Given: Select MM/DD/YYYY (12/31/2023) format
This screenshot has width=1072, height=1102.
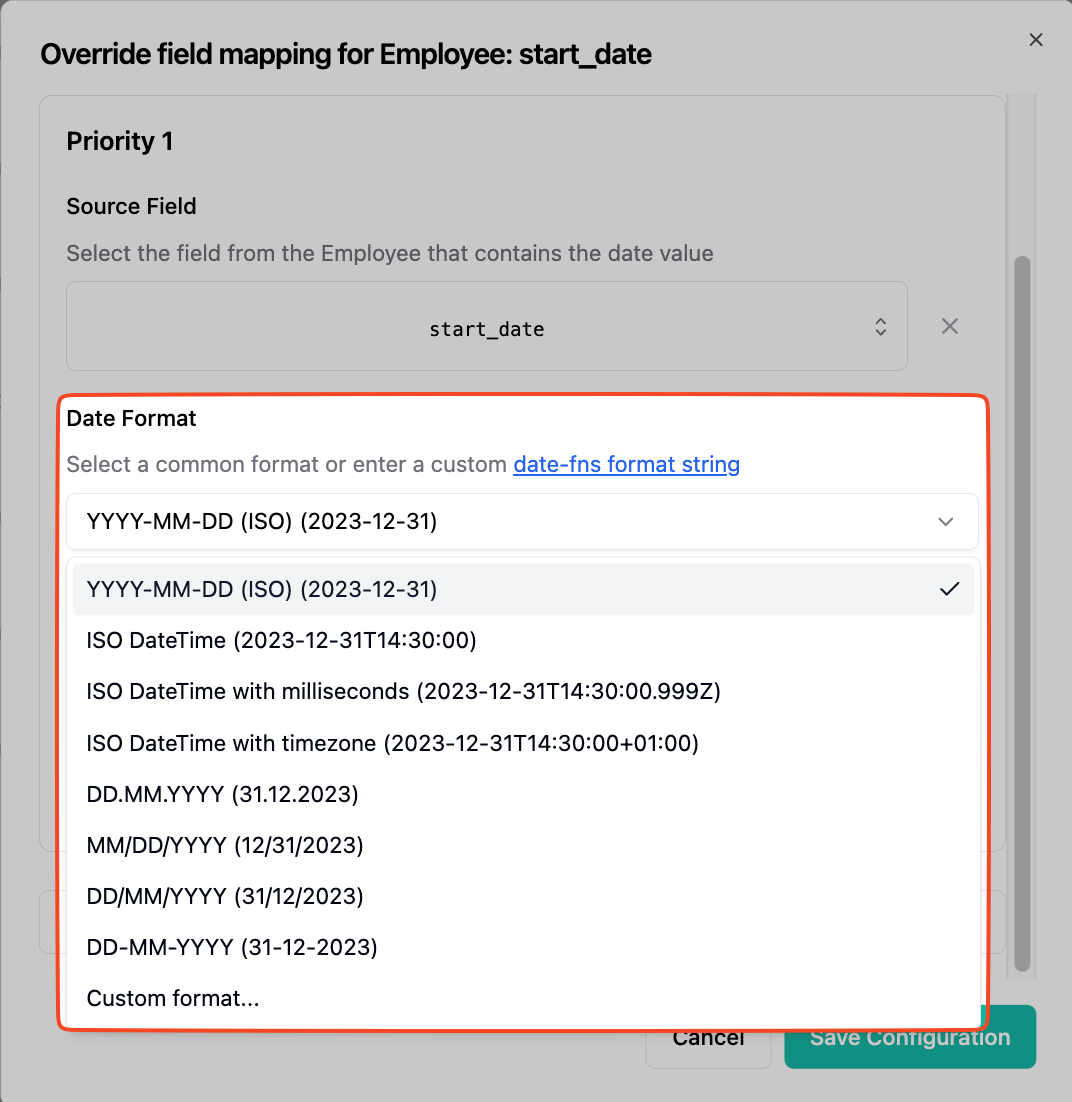Looking at the screenshot, I should [523, 845].
